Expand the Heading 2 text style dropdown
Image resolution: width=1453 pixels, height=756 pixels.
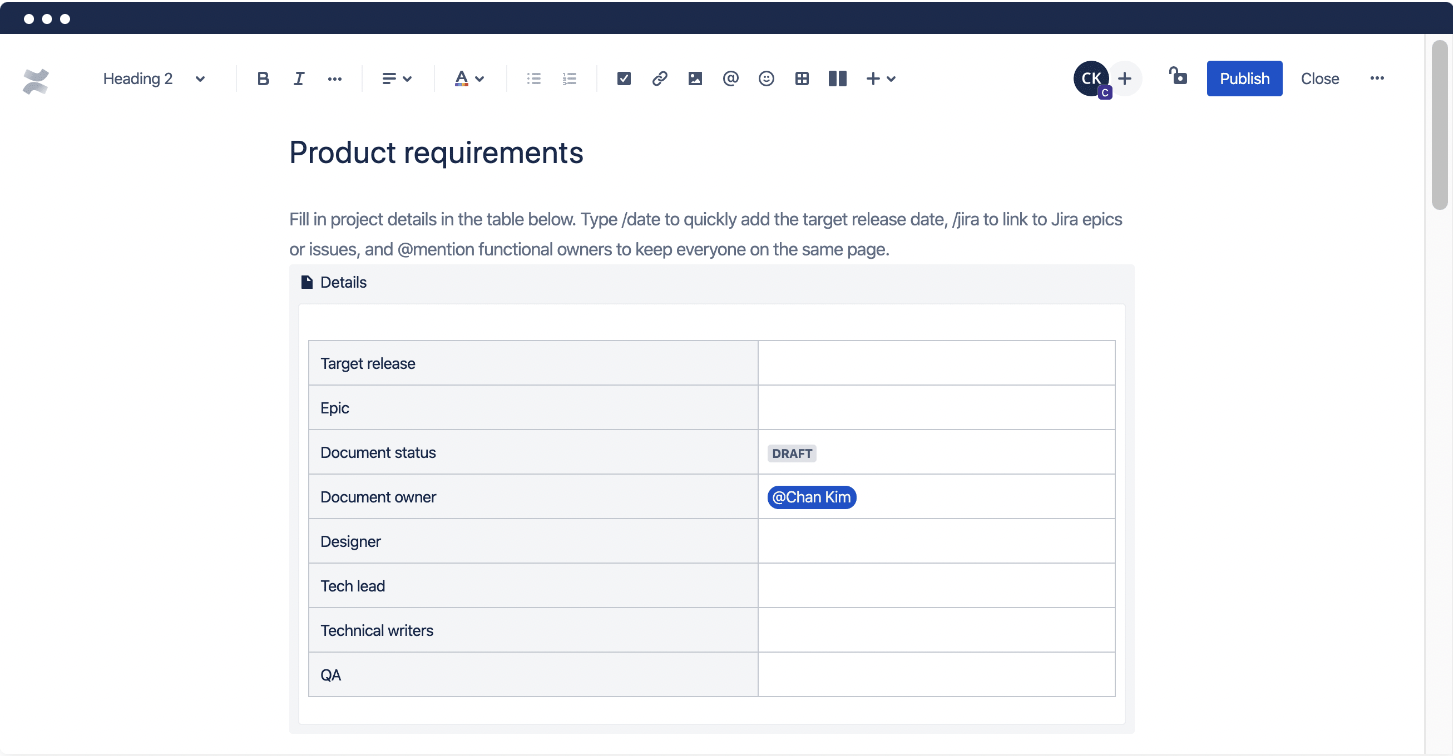(x=155, y=79)
